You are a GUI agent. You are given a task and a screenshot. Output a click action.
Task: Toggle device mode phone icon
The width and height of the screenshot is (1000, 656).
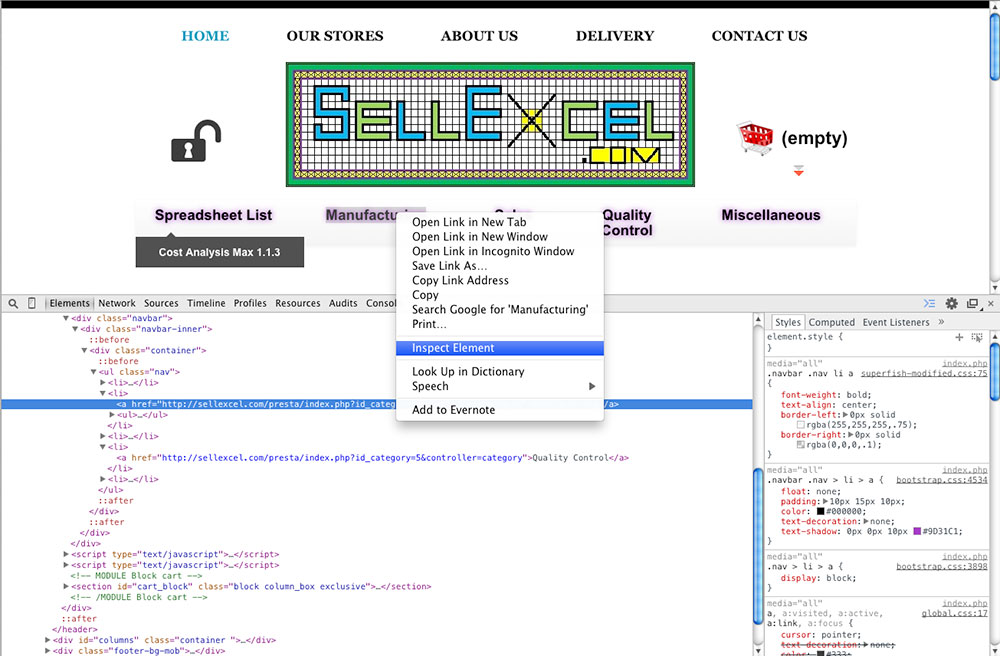(31, 303)
